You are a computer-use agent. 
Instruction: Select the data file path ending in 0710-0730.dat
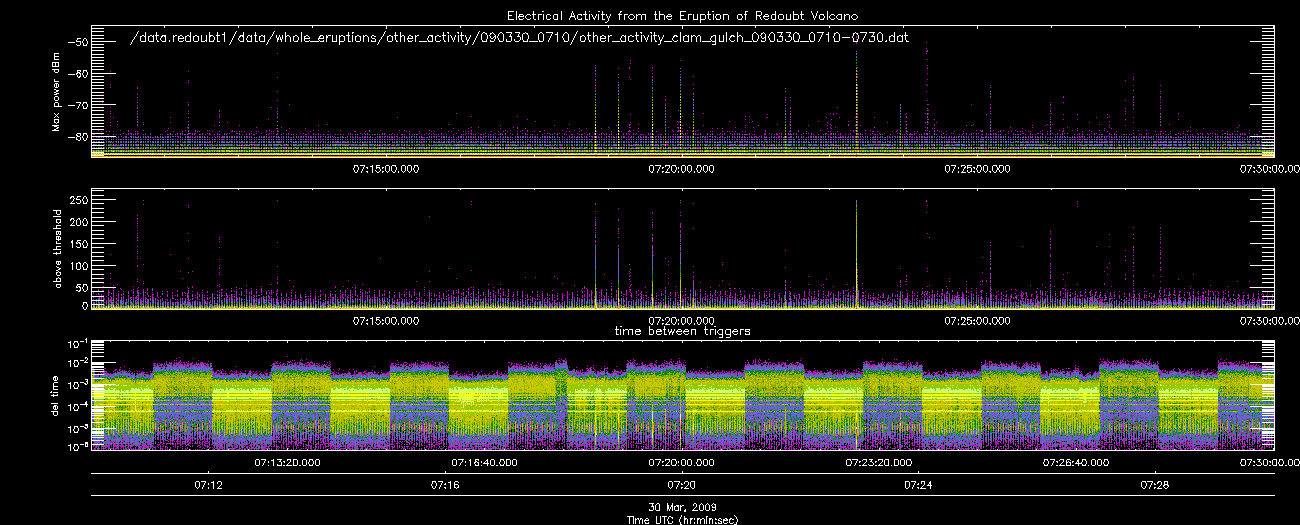pos(520,38)
